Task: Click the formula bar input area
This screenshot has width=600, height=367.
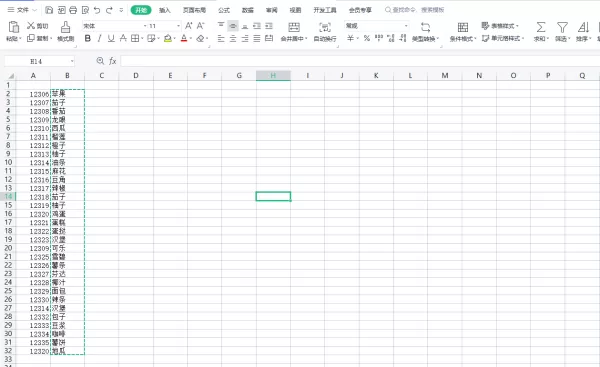Action: coord(360,61)
